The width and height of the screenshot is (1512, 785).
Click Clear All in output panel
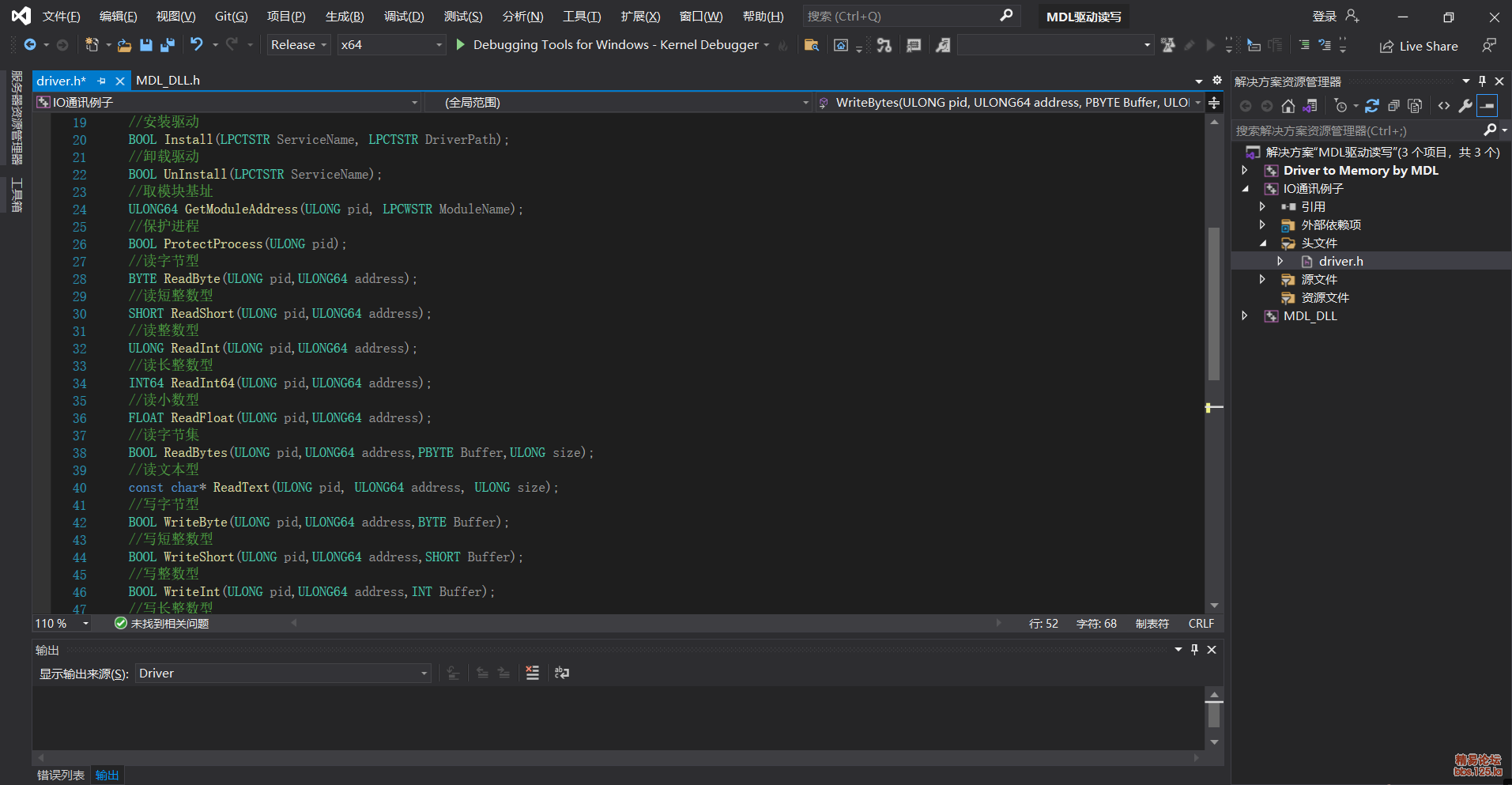click(x=532, y=673)
